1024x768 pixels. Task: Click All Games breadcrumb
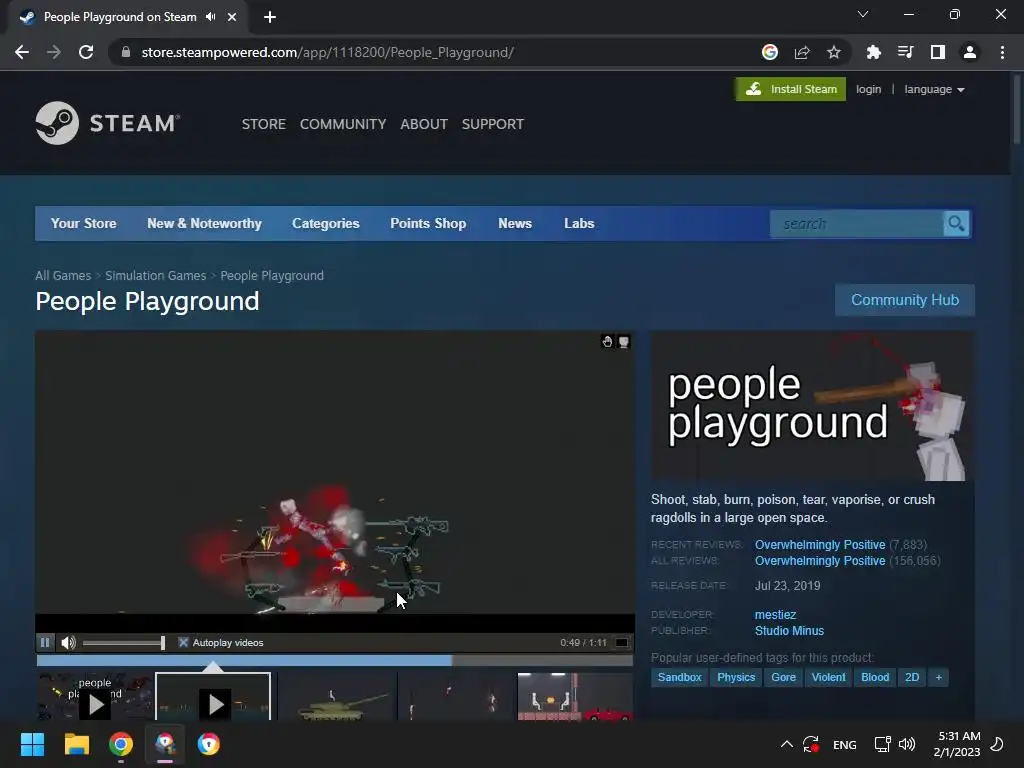(63, 276)
